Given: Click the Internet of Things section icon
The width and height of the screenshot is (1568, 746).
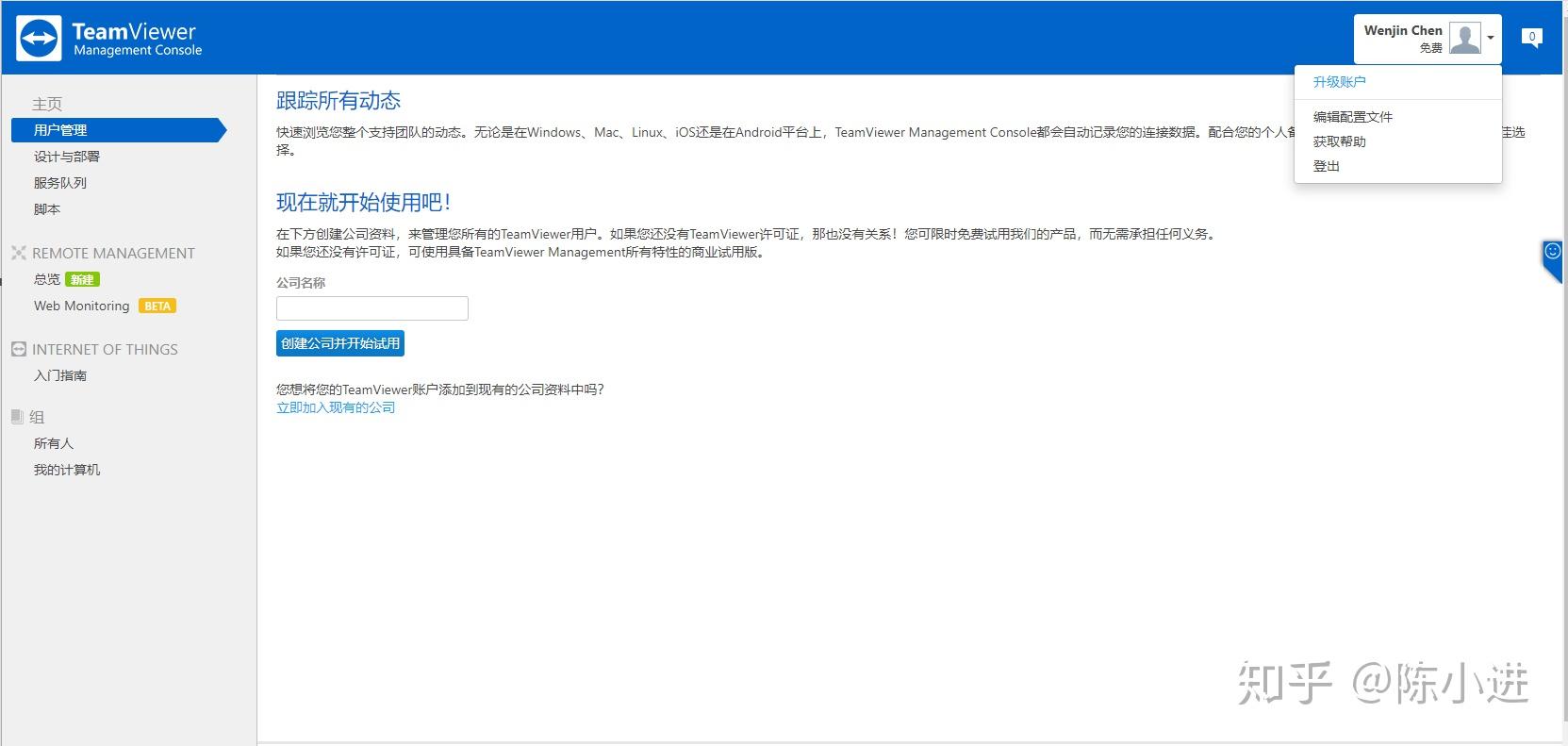Looking at the screenshot, I should coord(19,349).
